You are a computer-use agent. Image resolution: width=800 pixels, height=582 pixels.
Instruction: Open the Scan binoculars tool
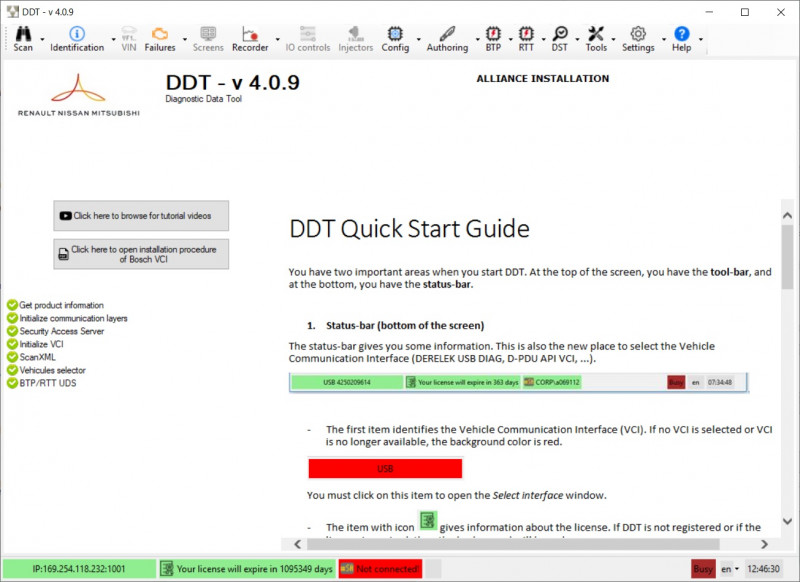[23, 39]
